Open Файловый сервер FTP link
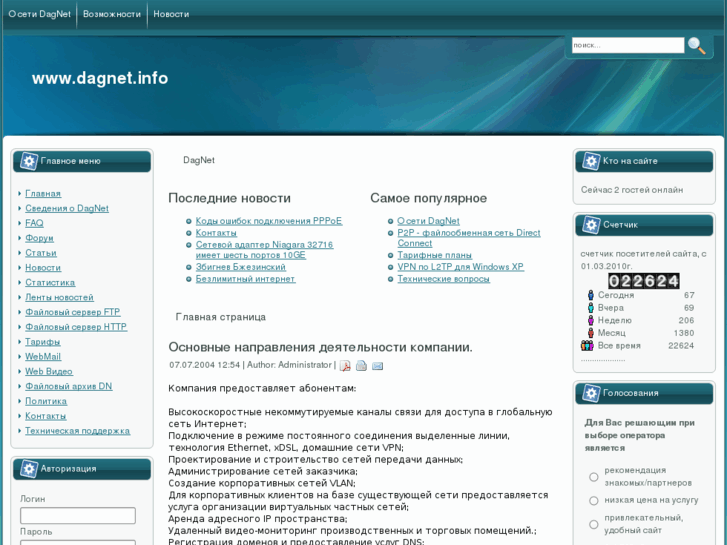Viewport: 727px width, 545px height. pos(73,312)
